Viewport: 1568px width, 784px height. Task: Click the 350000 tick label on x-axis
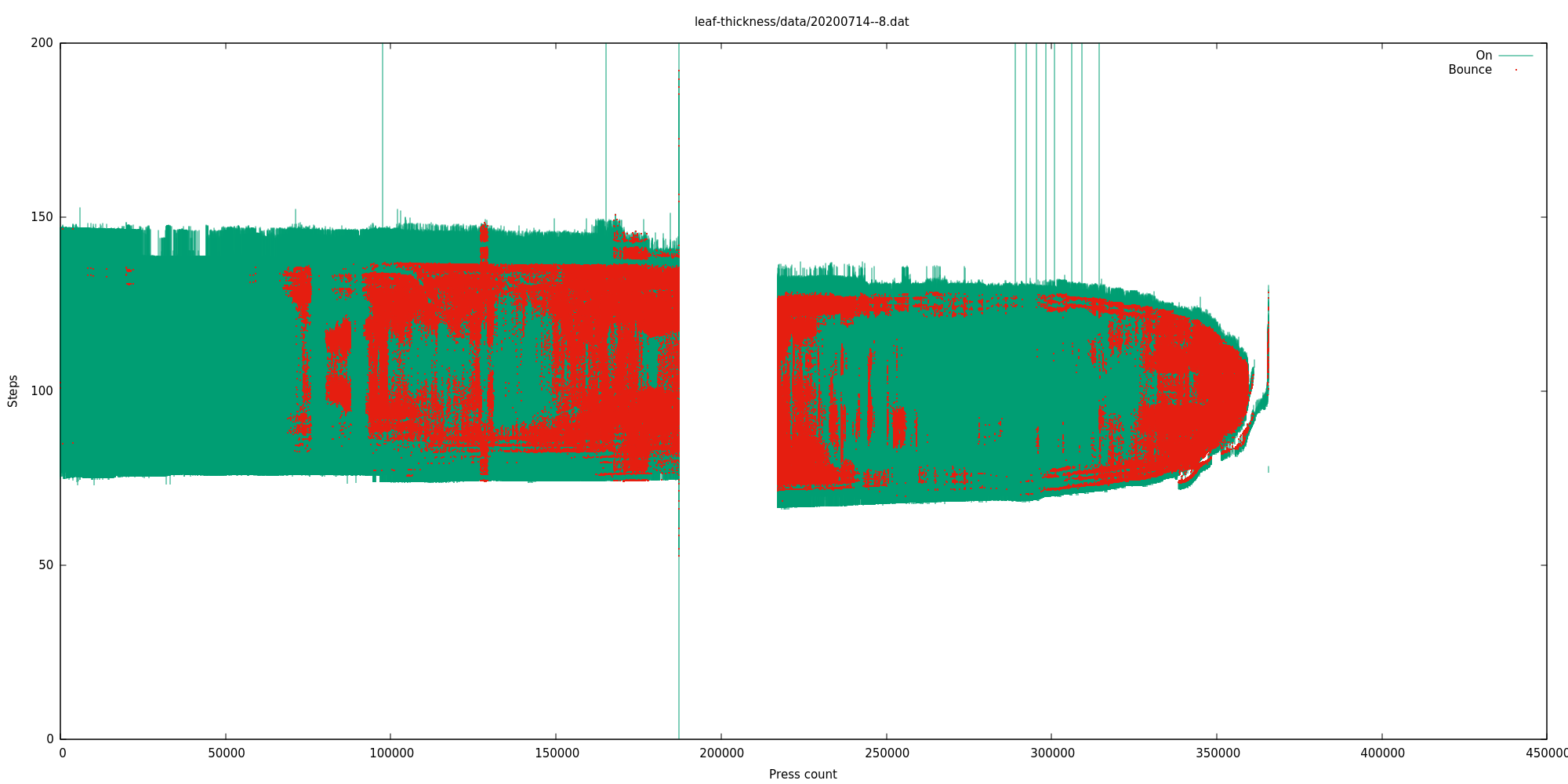[x=1217, y=753]
